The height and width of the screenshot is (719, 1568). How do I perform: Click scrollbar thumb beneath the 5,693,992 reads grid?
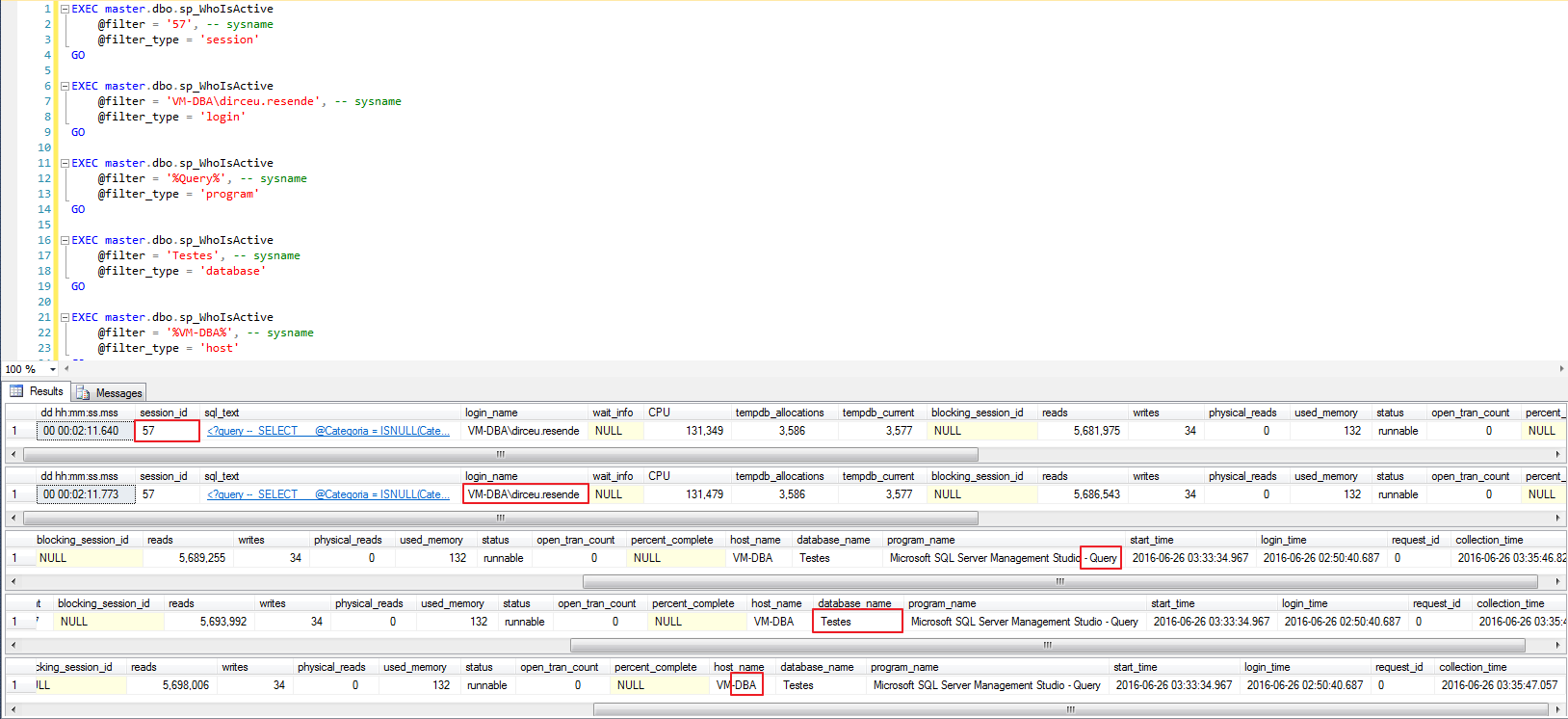pyautogui.click(x=1048, y=645)
